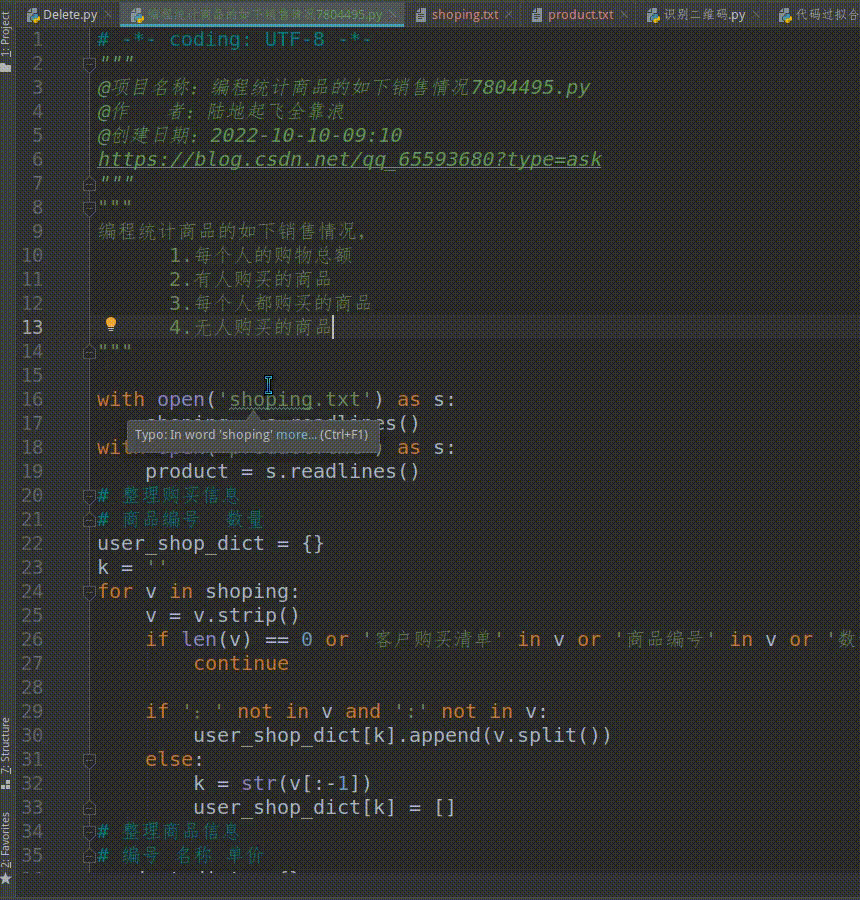Switch to the 识别二维码.py tab
This screenshot has width=860, height=900.
coord(704,14)
